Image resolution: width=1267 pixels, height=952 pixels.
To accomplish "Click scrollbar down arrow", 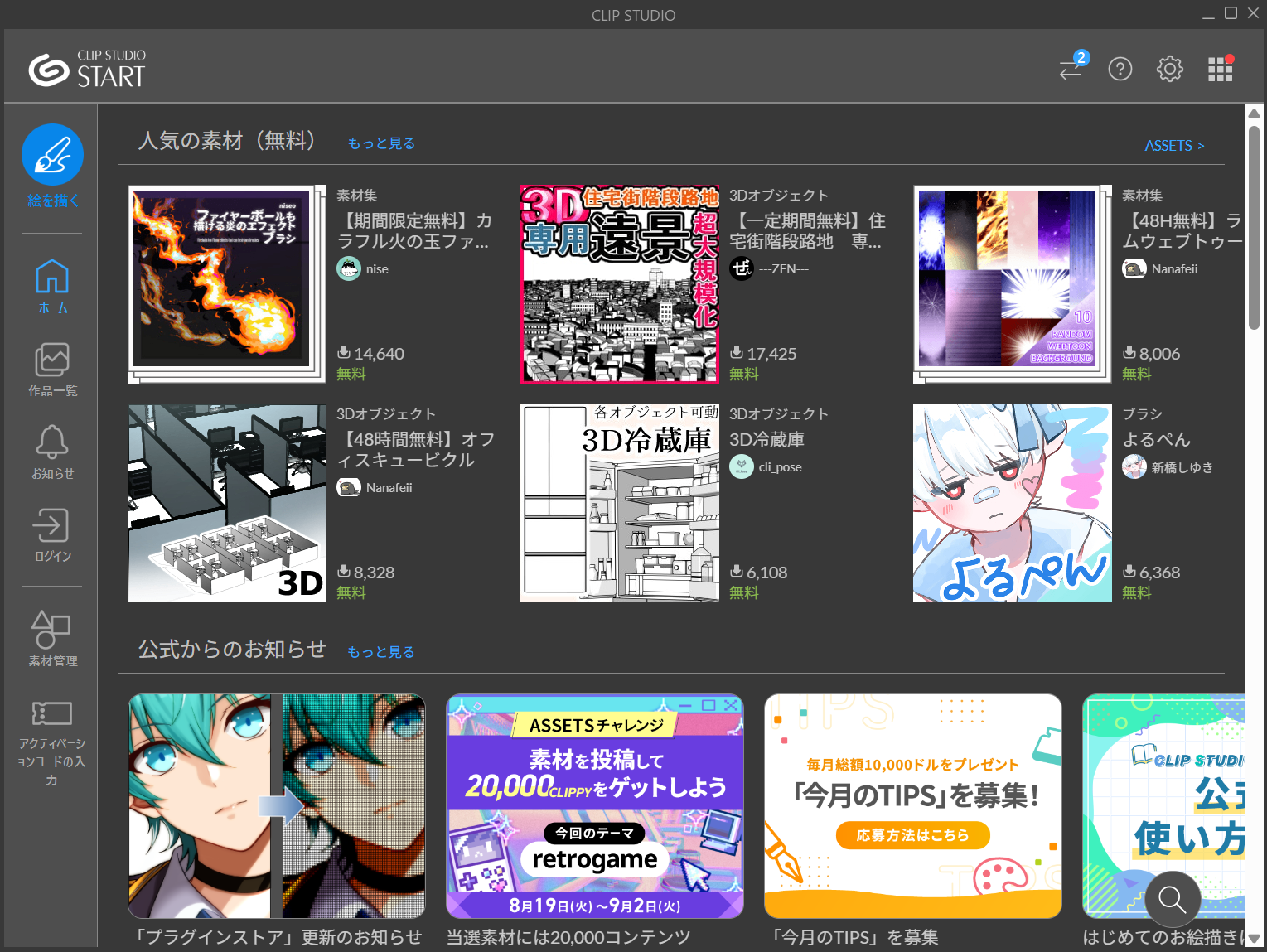I will (x=1255, y=939).
